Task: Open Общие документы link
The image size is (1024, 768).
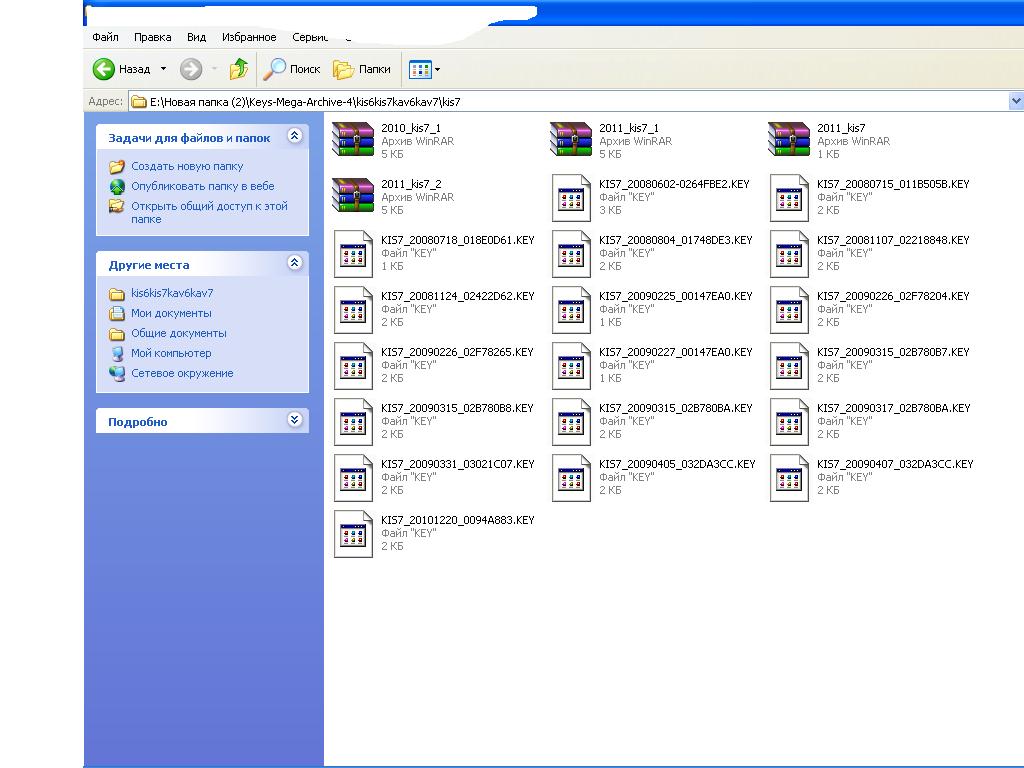Action: click(x=179, y=333)
